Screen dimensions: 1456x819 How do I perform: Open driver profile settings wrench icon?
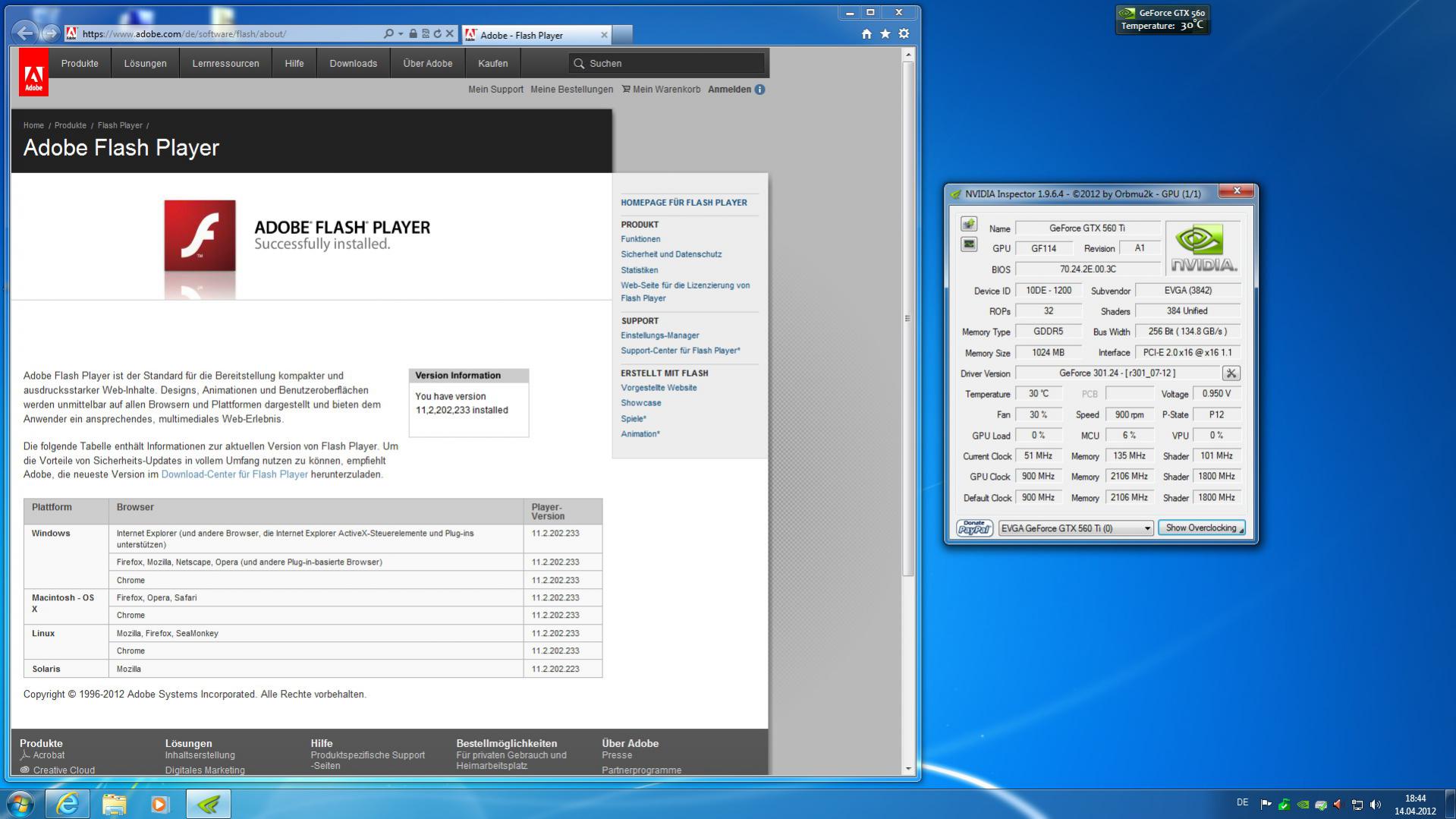pyautogui.click(x=1231, y=373)
